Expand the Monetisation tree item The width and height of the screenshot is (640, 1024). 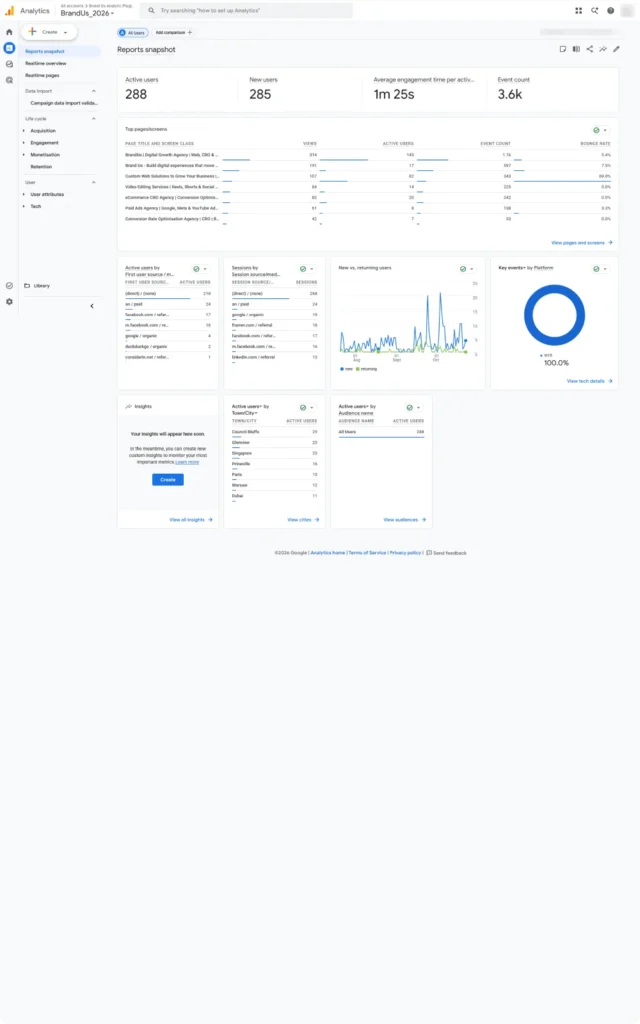click(24, 155)
